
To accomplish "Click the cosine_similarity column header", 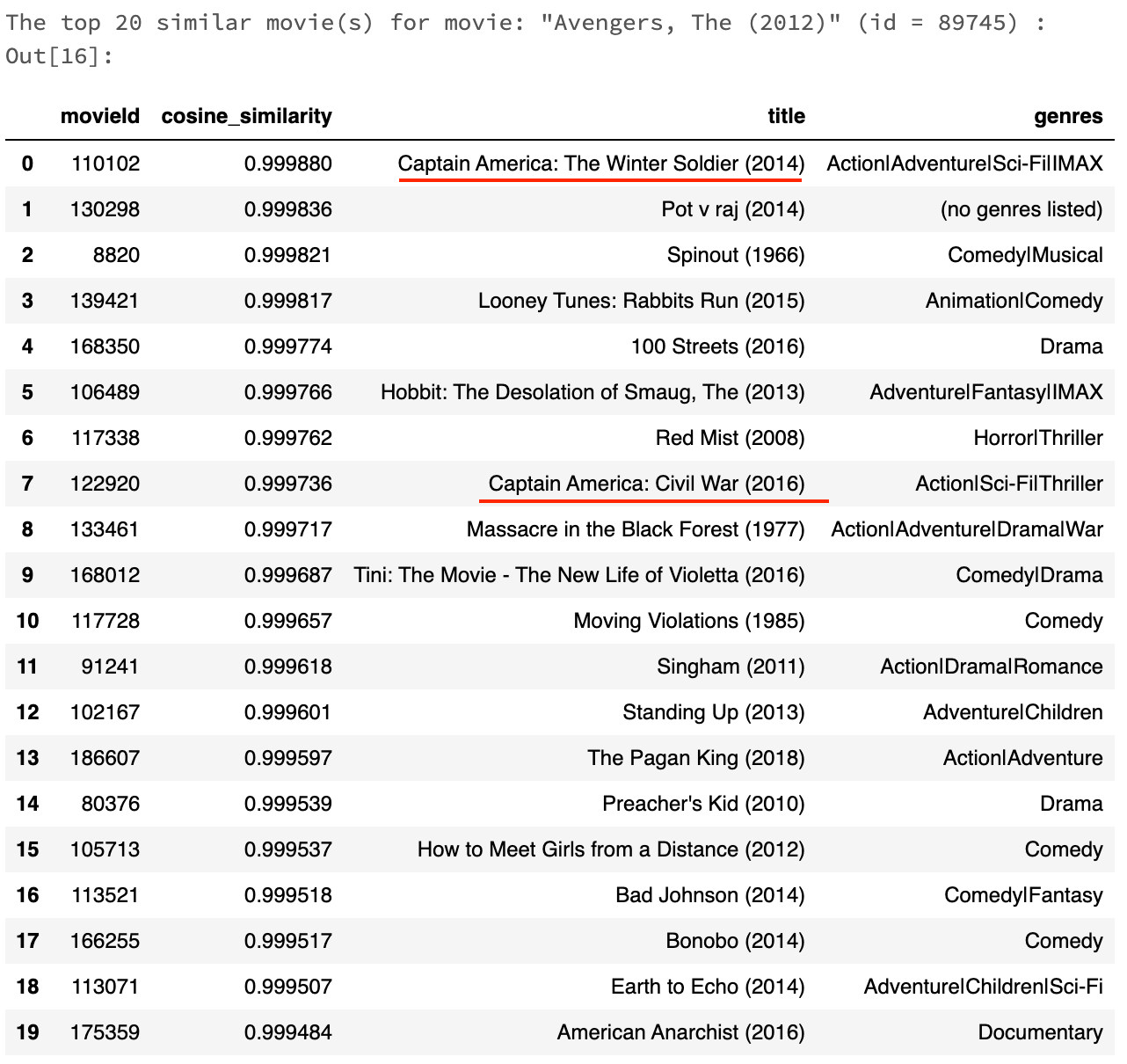I will [246, 116].
